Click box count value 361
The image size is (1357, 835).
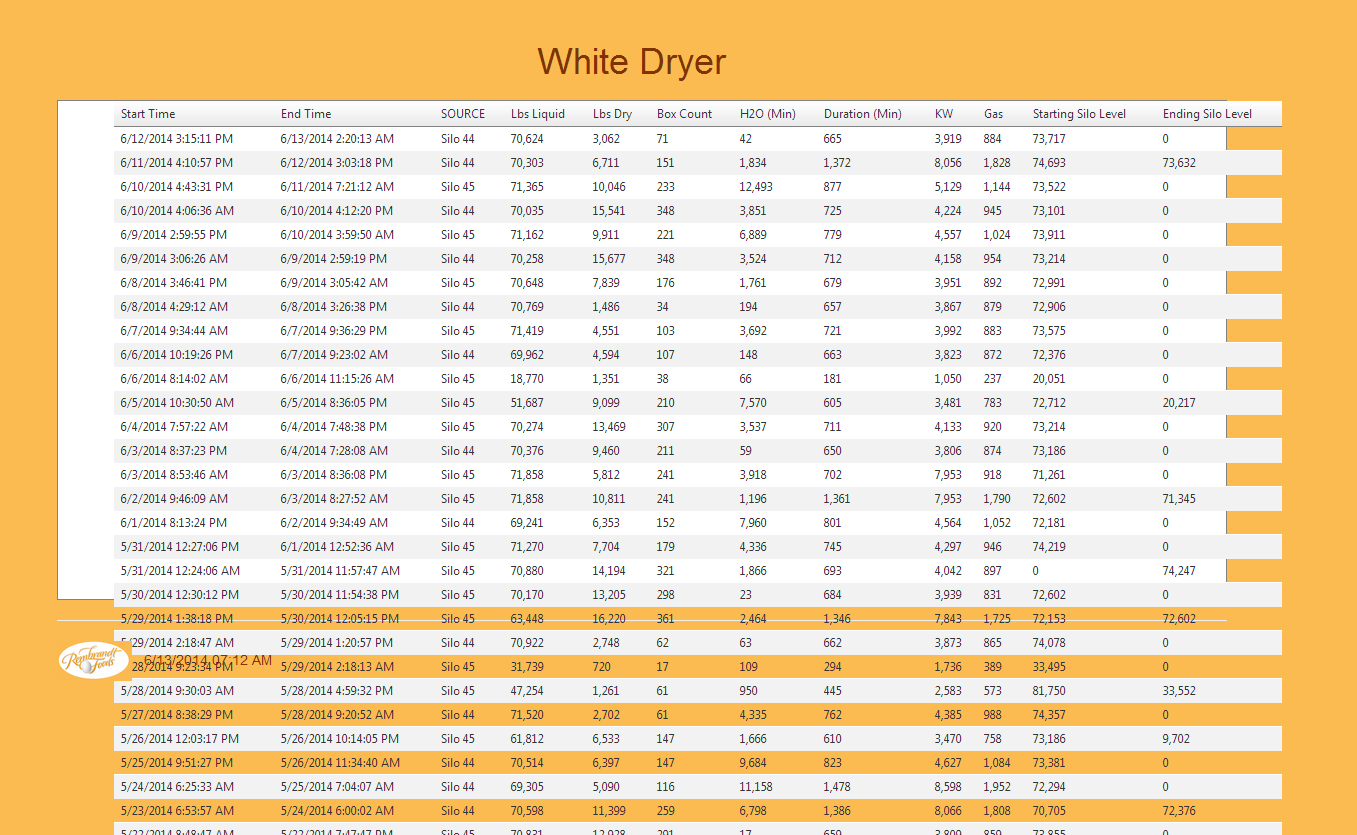pos(666,619)
